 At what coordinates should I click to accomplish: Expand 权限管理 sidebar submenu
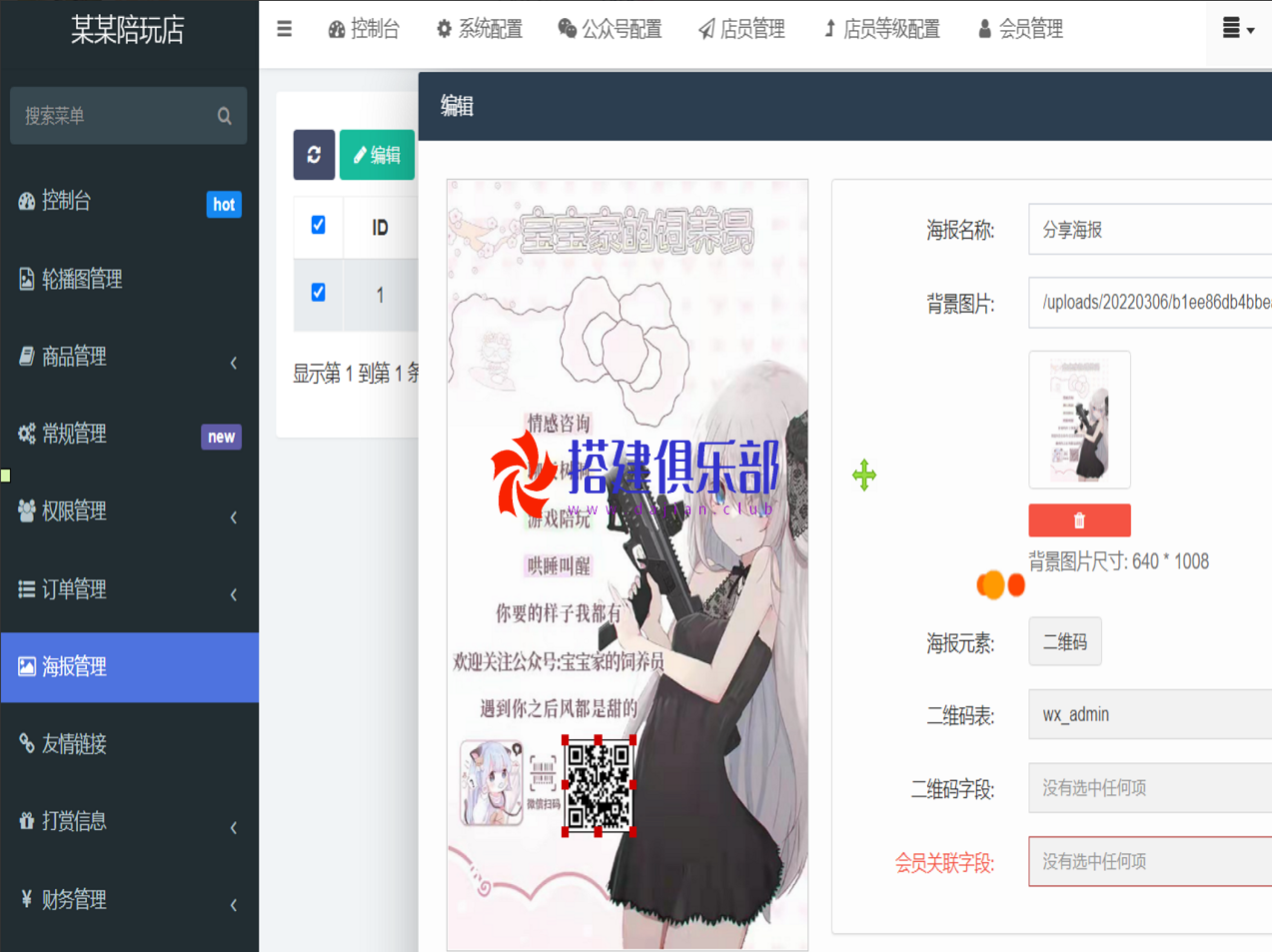point(130,511)
